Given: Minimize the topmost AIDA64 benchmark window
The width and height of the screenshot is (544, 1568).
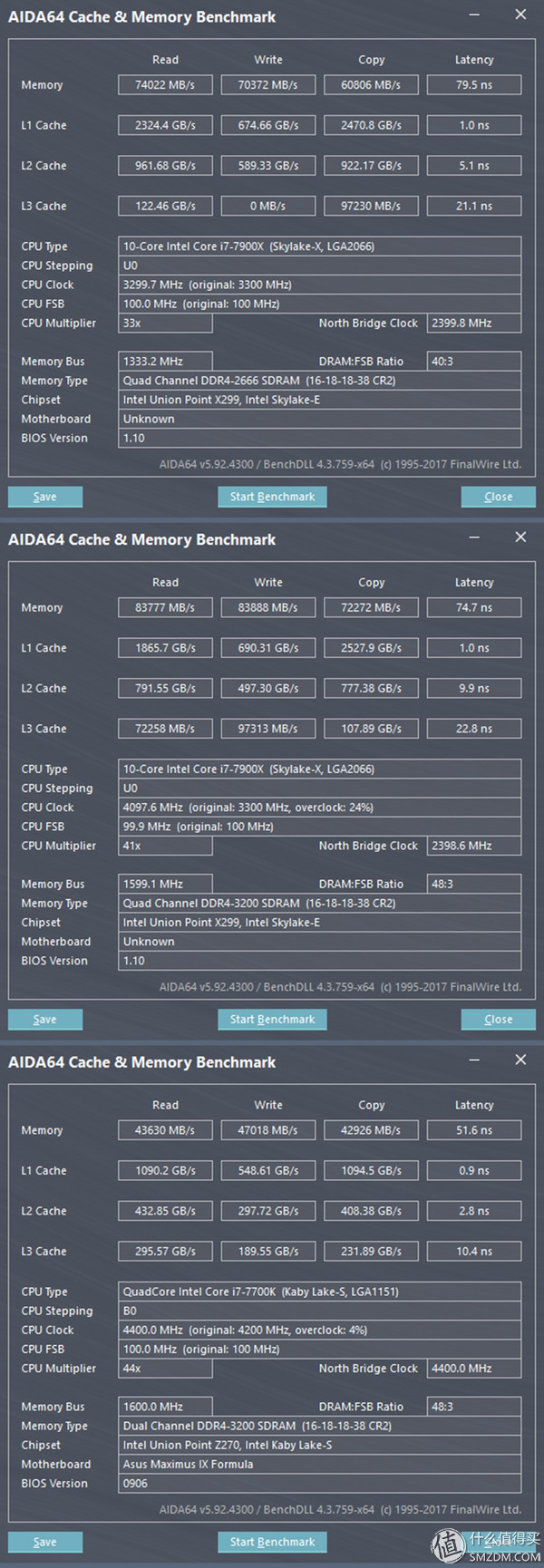Looking at the screenshot, I should (475, 15).
